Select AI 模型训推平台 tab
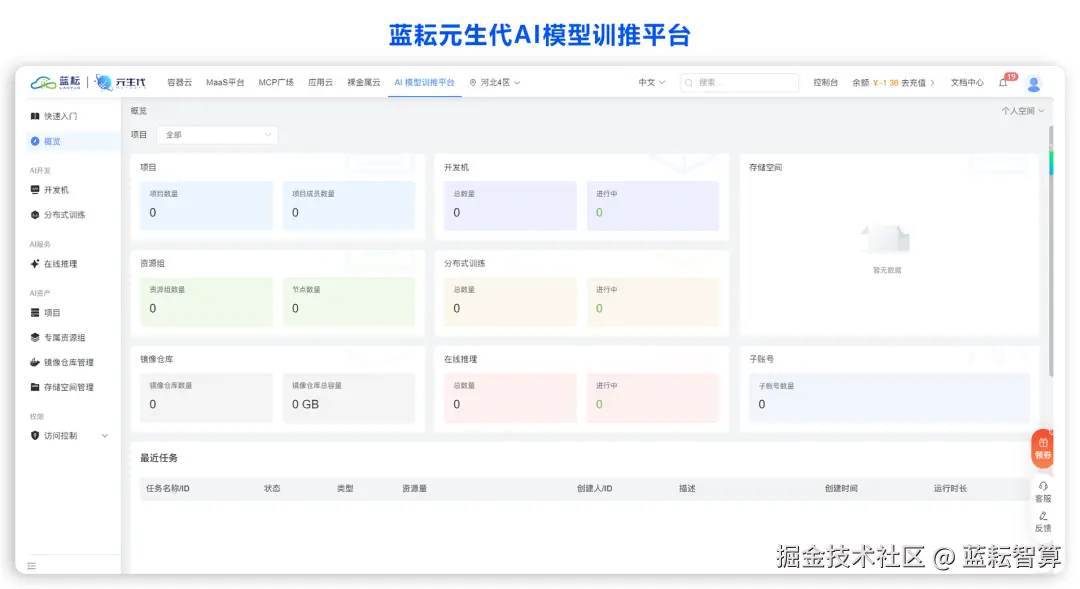The width and height of the screenshot is (1080, 589). pos(424,83)
